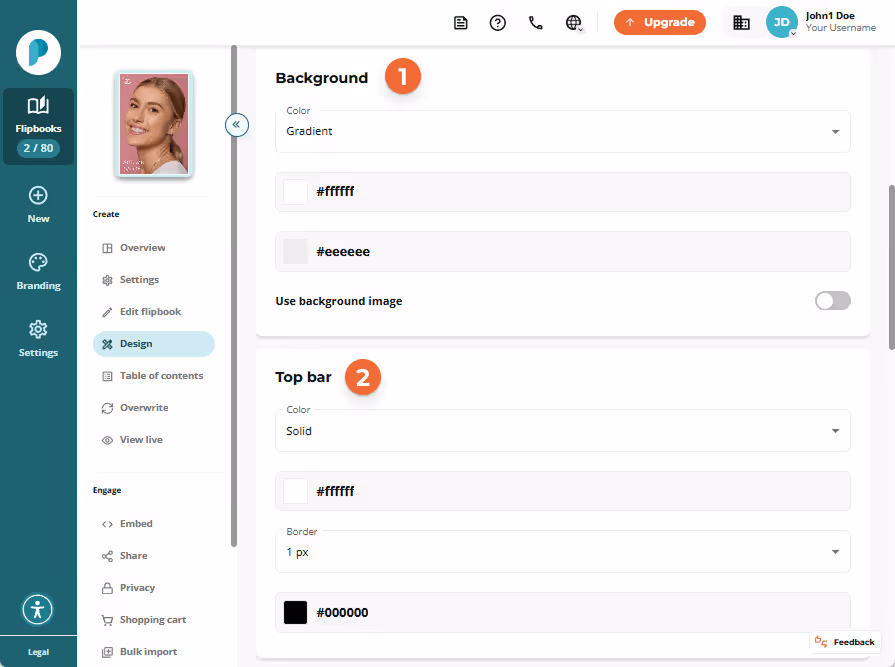Viewport: 895px width, 667px height.
Task: Create a New flipbook with plus icon
Action: 38,205
